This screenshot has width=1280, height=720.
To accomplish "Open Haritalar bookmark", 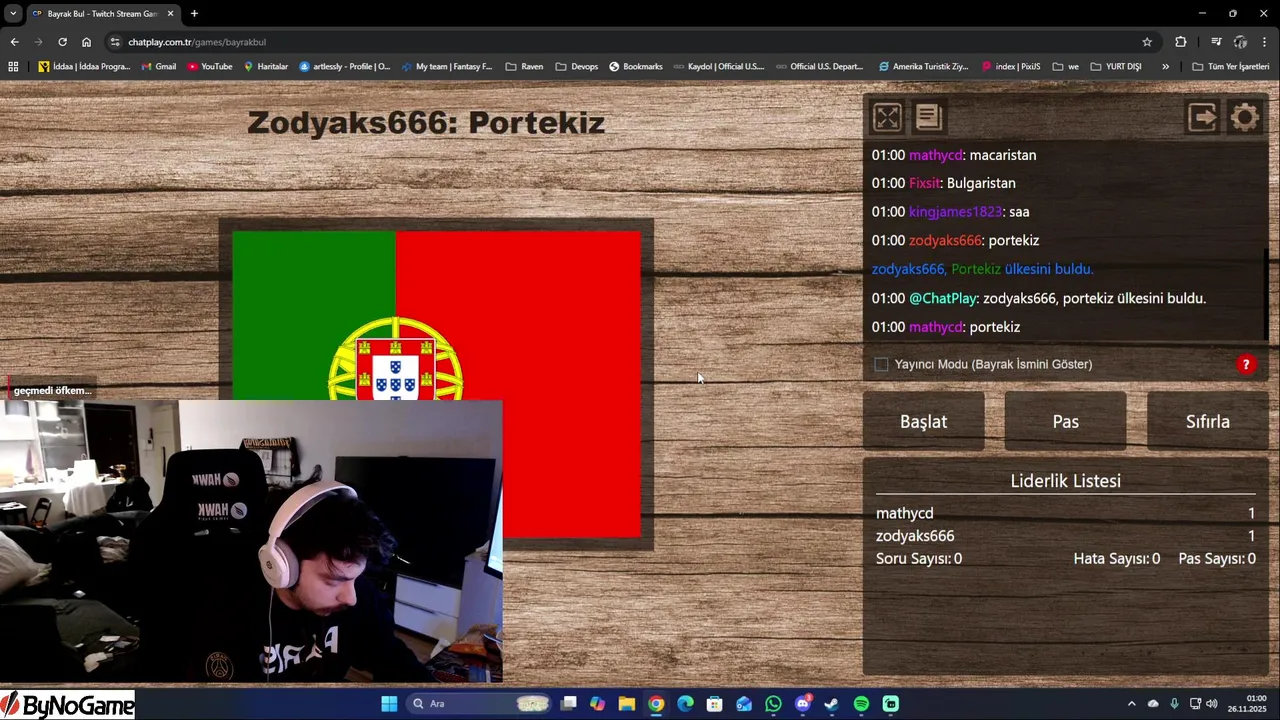I will (x=266, y=67).
